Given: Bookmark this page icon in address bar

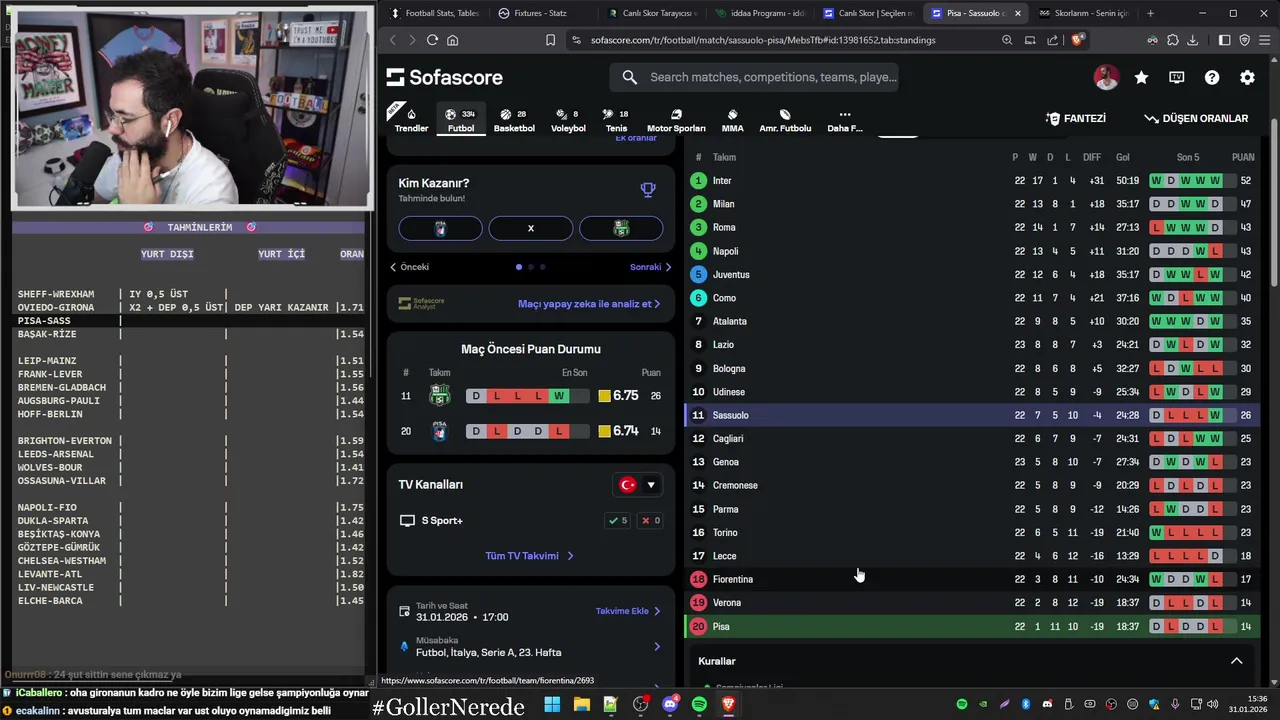Looking at the screenshot, I should pyautogui.click(x=550, y=40).
